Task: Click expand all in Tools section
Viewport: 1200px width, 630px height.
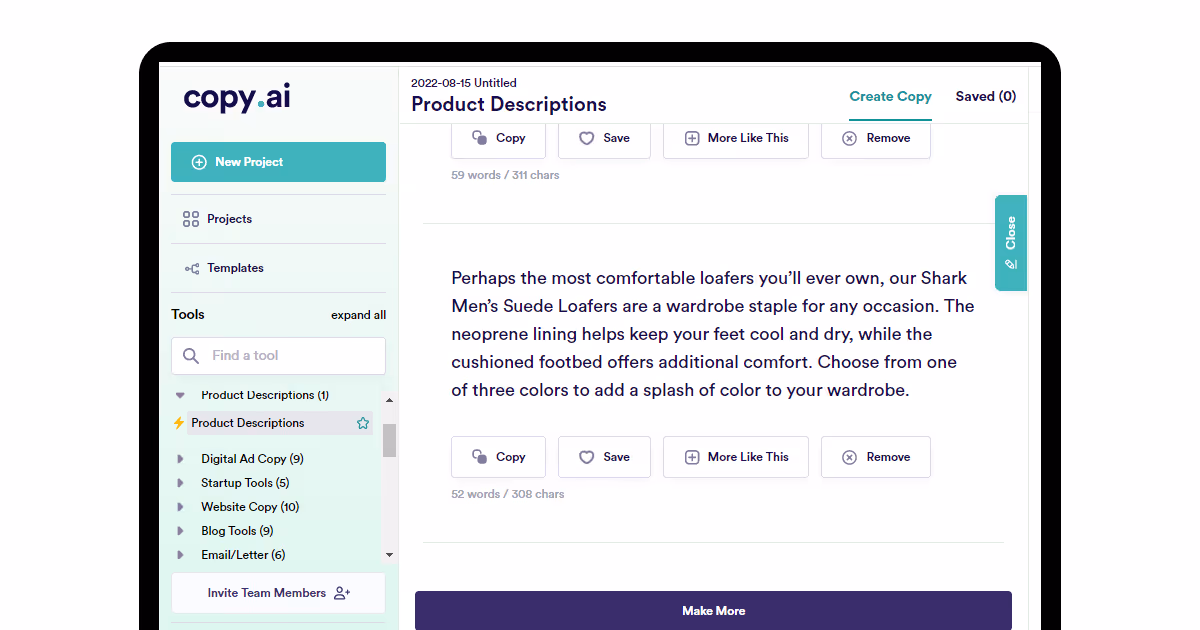Action: 358,315
